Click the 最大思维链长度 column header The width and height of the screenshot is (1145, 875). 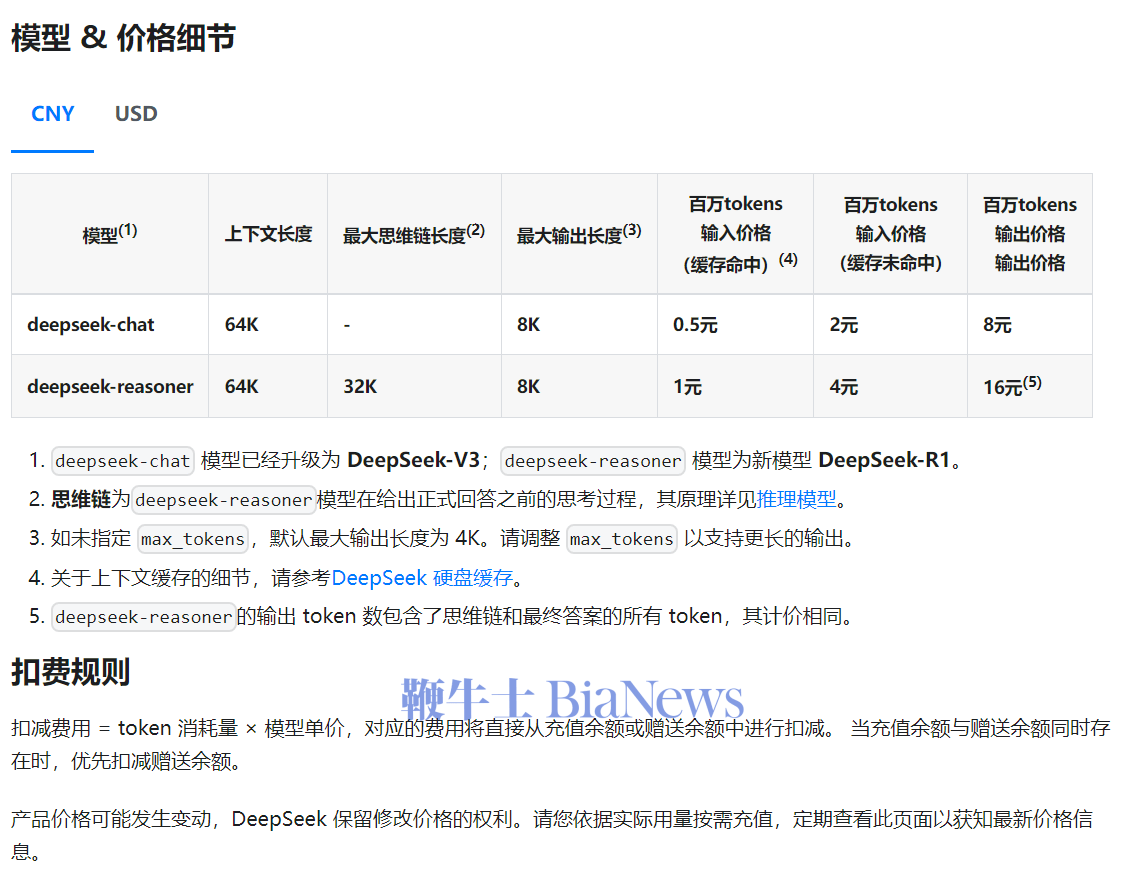point(414,234)
